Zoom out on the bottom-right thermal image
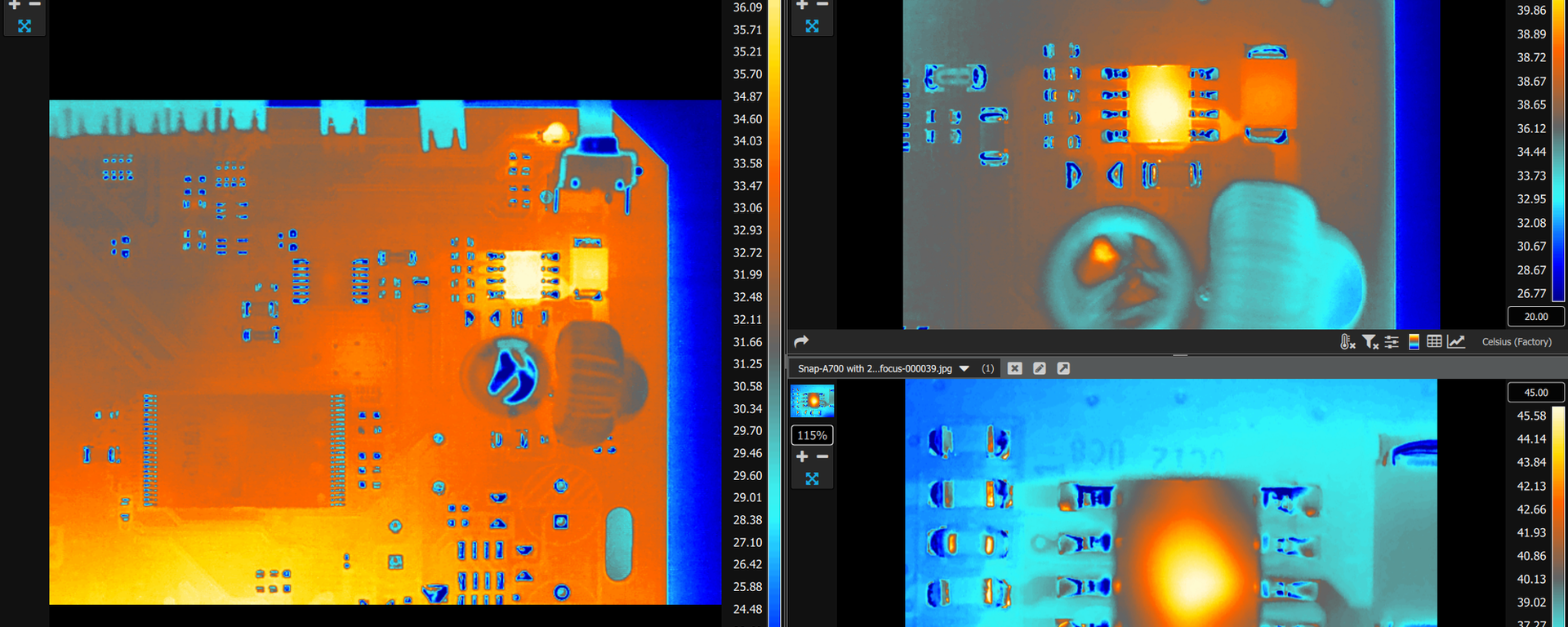This screenshot has height=627, width=1568. point(822,456)
